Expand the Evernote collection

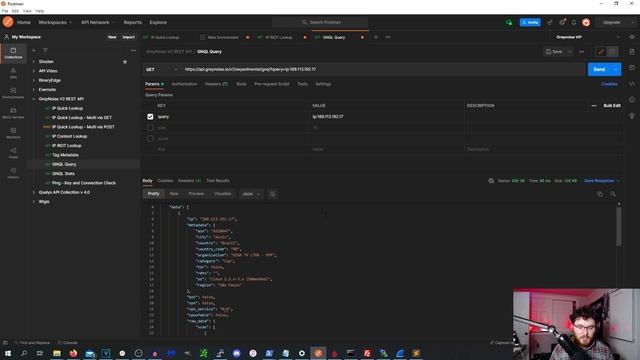tap(34, 90)
